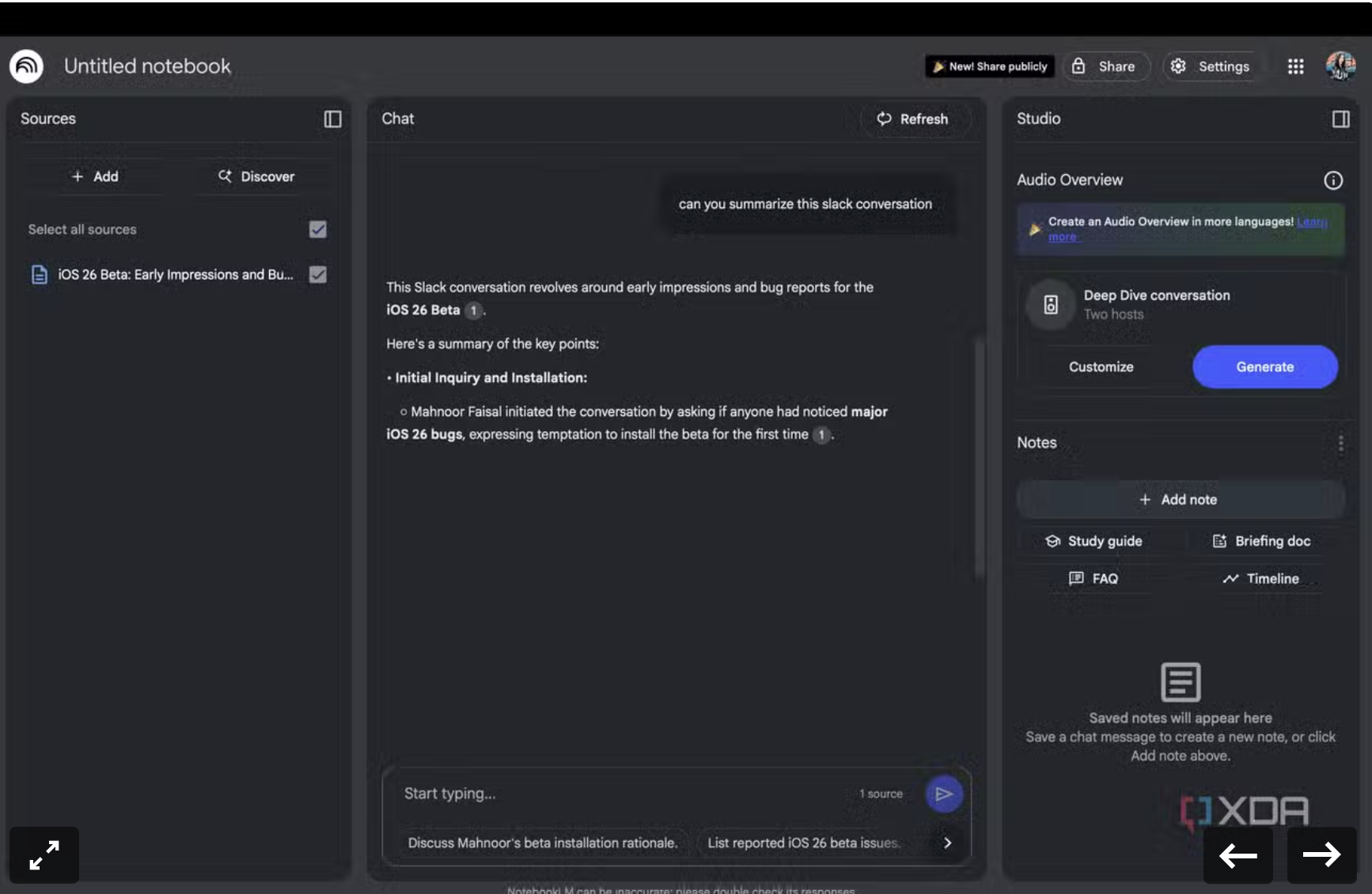The height and width of the screenshot is (894, 1372).
Task: Click Add note button
Action: click(1180, 499)
